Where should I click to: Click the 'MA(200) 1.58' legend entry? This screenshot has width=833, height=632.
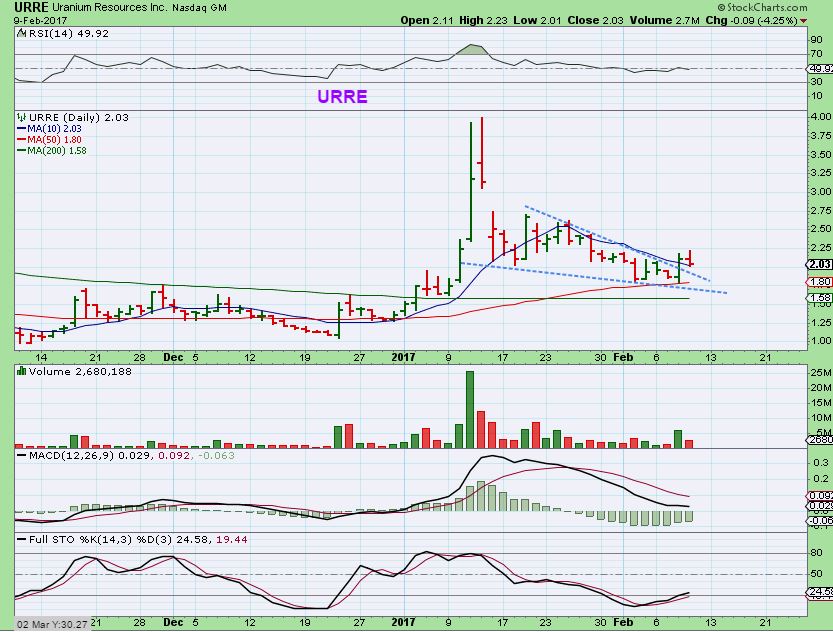pos(52,151)
